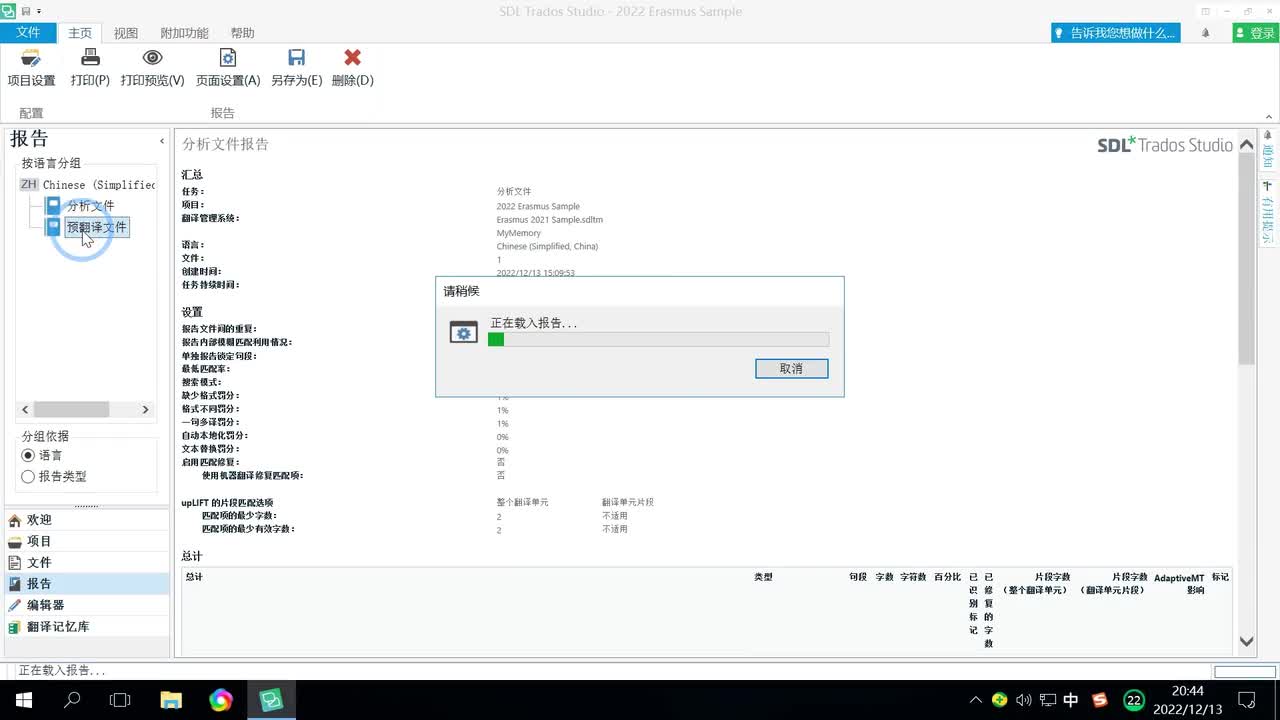Click the notification bell in ribbon header
This screenshot has height=720, width=1280.
[1205, 33]
